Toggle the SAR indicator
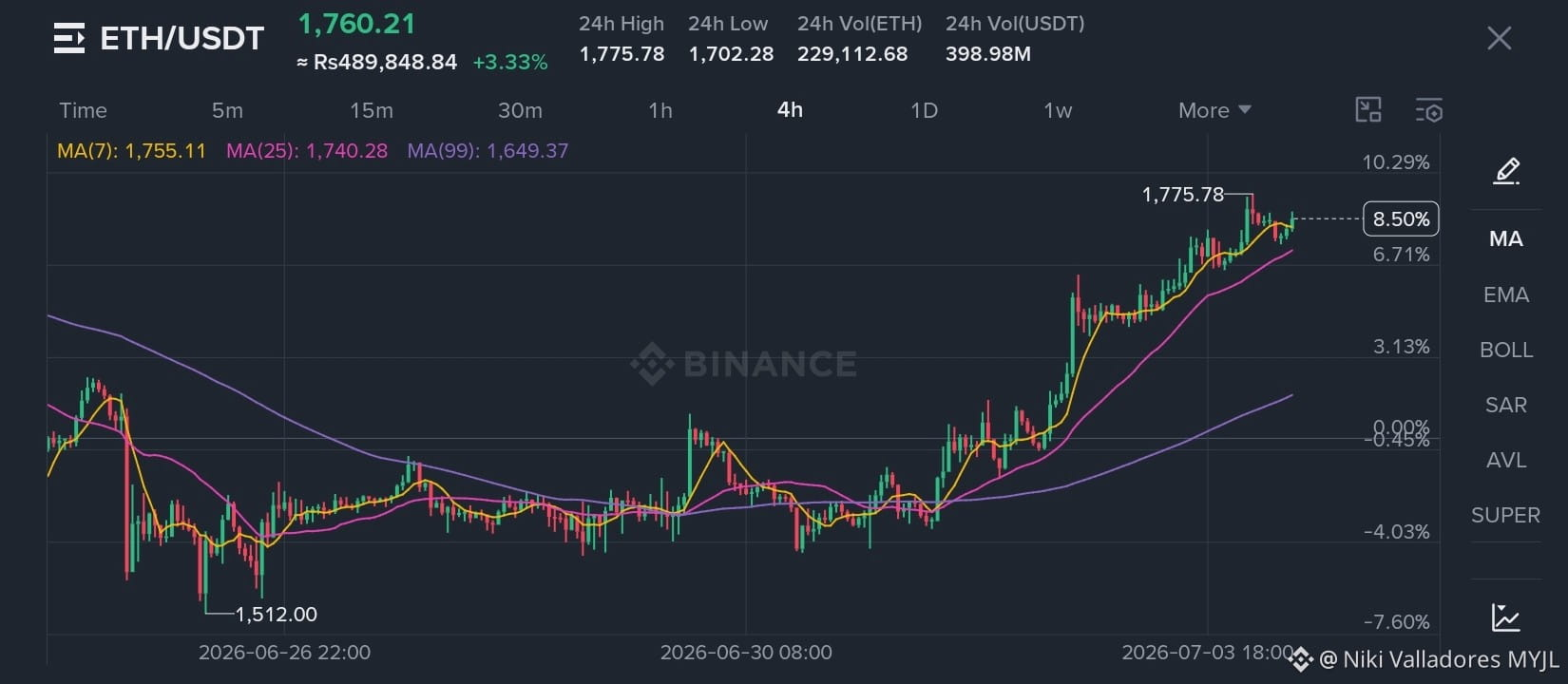This screenshot has width=1568, height=684. 1505,405
